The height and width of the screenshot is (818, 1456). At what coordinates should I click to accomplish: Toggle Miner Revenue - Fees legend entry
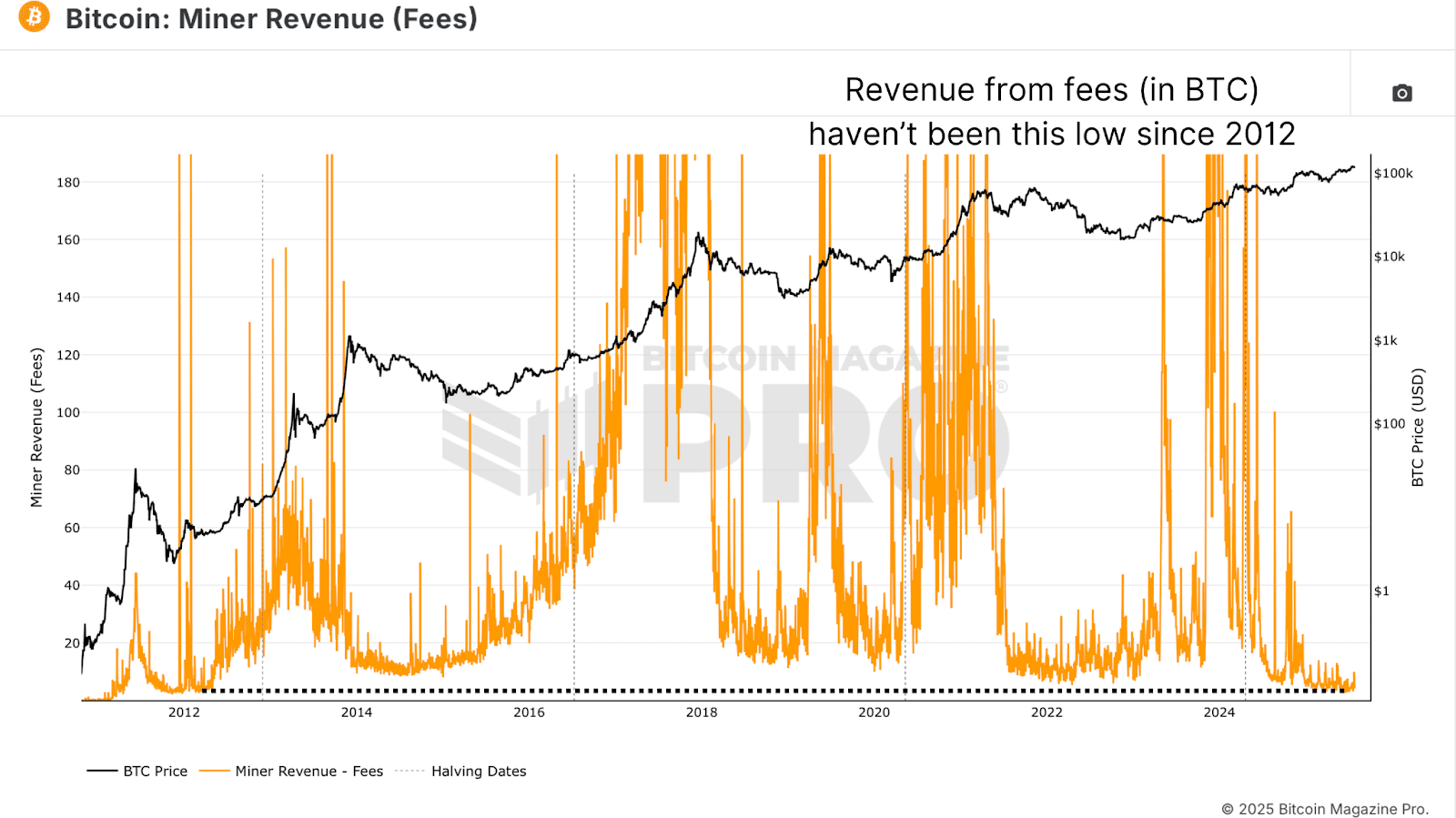coord(291,771)
